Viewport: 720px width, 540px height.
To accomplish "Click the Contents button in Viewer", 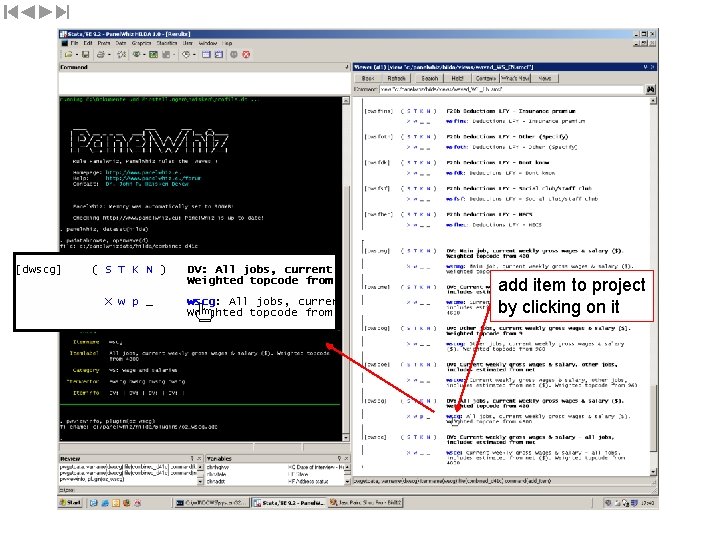I will tap(485, 79).
